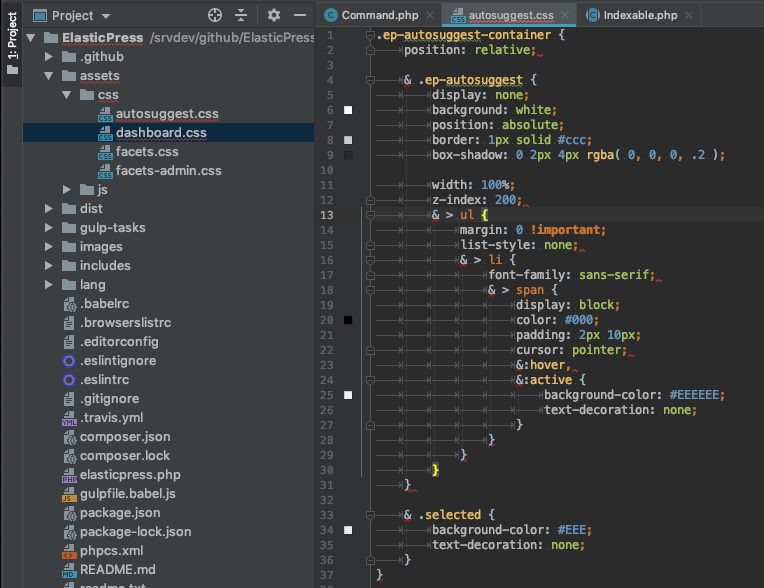Fold the &:active block at line 24
Image resolution: width=764 pixels, height=588 pixels.
tap(370, 380)
